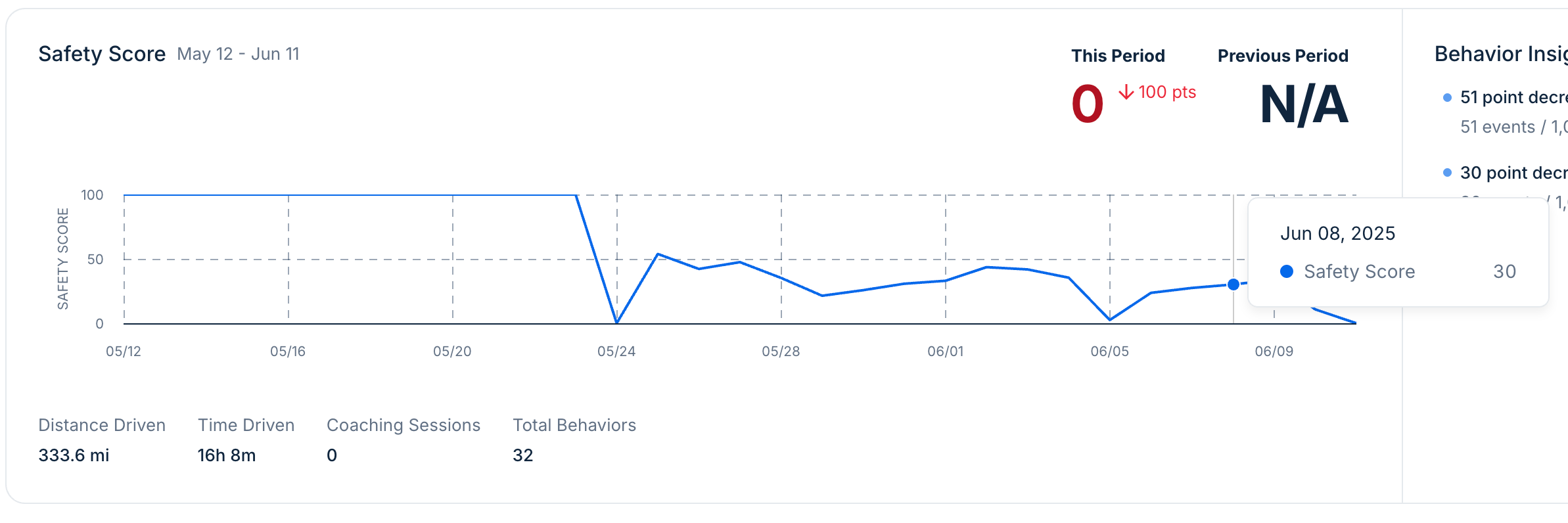Switch to the Previous Period view
1568x523 pixels.
tap(1283, 56)
